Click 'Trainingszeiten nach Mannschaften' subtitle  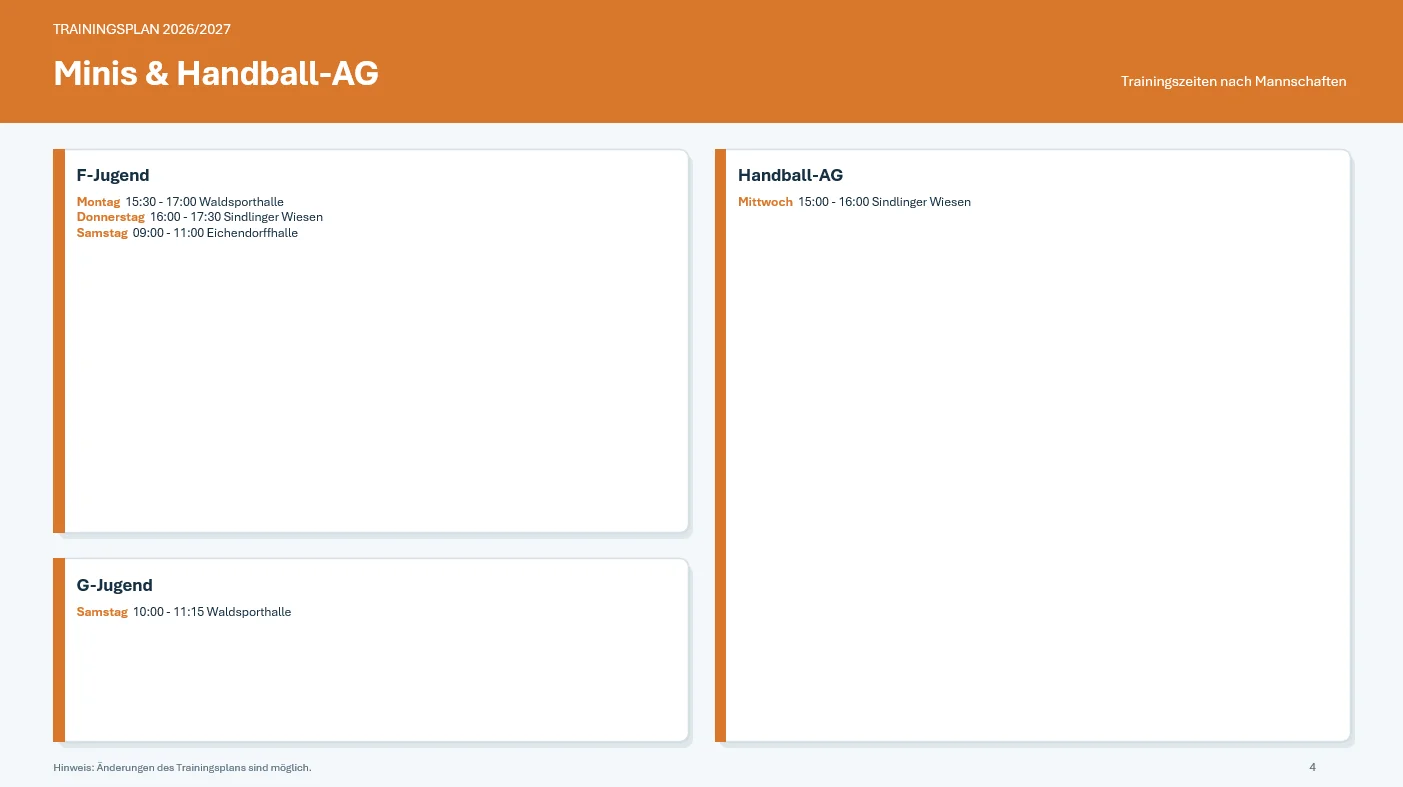coord(1233,81)
